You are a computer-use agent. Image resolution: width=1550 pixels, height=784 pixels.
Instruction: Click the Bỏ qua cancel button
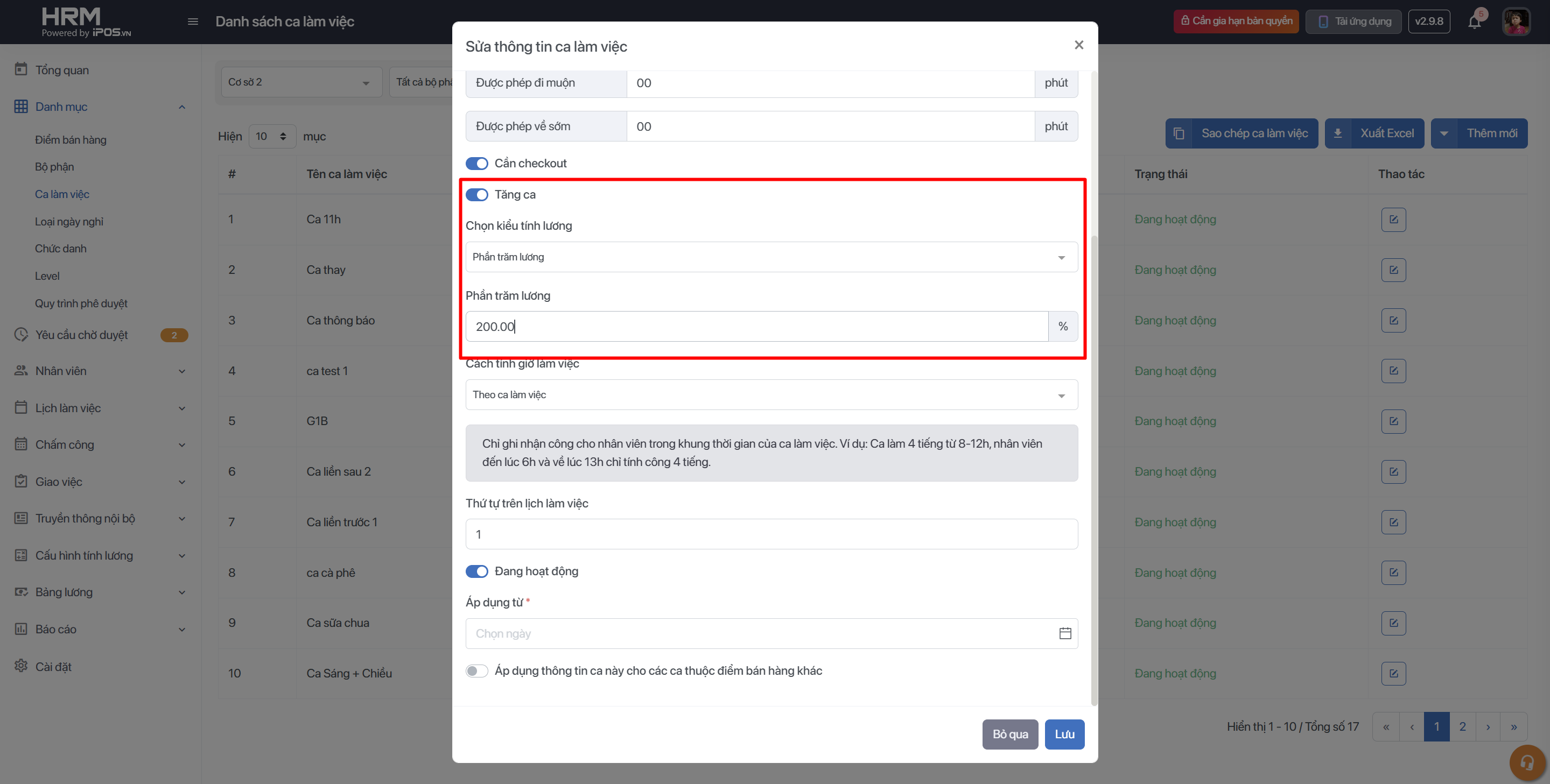pyautogui.click(x=1009, y=734)
